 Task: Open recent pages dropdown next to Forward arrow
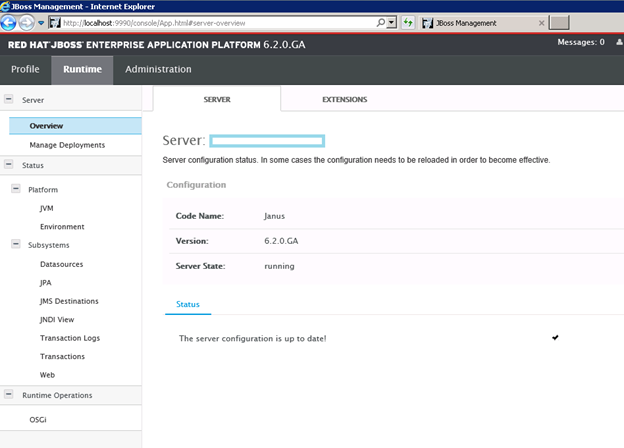click(x=41, y=23)
